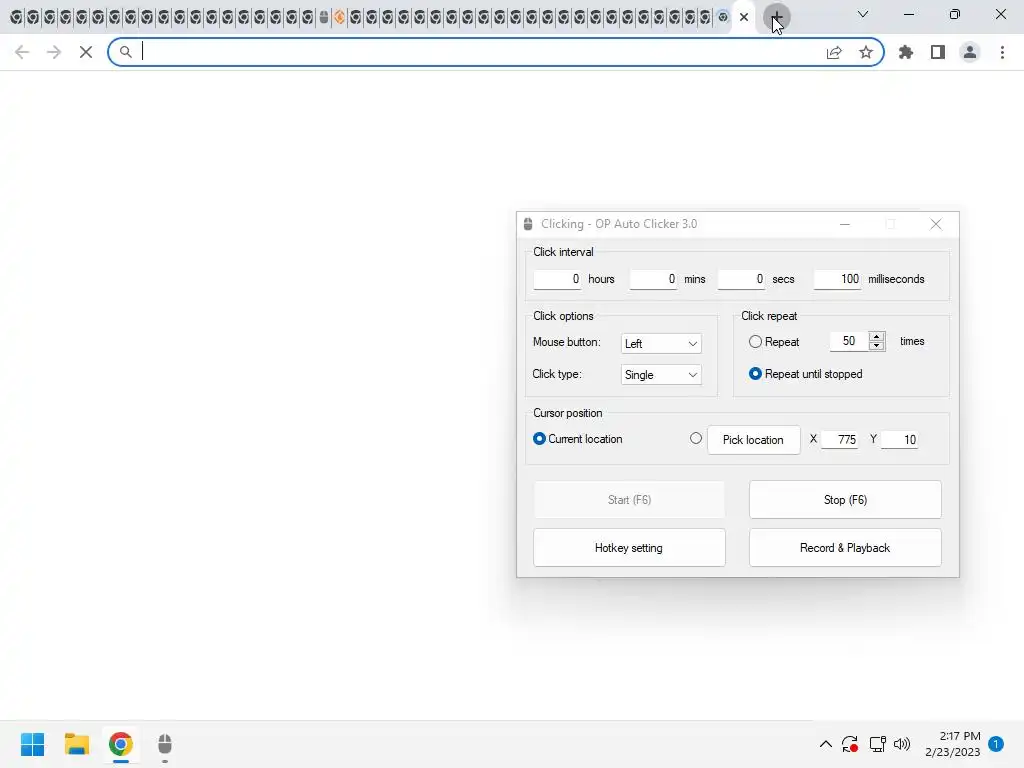
Task: Decrease the repeat count with the down arrow
Action: pos(877,345)
